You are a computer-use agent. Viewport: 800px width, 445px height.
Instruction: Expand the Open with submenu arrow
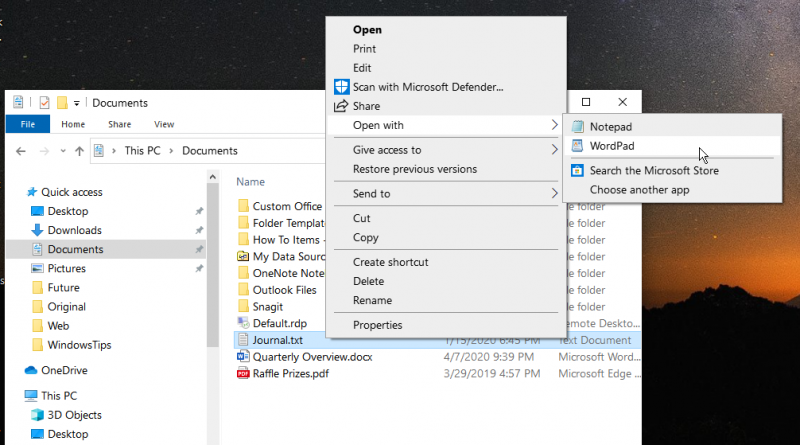coord(555,125)
